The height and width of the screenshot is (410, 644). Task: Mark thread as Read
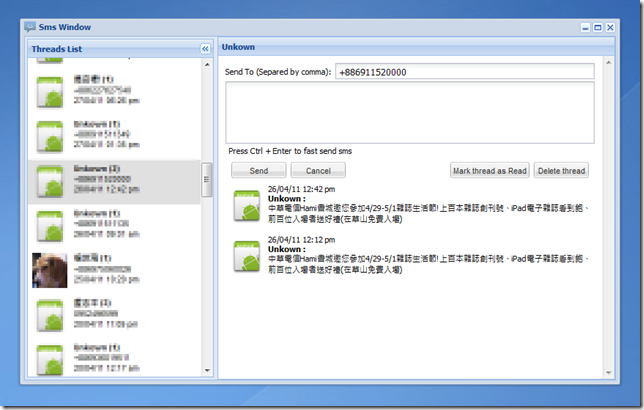point(490,170)
